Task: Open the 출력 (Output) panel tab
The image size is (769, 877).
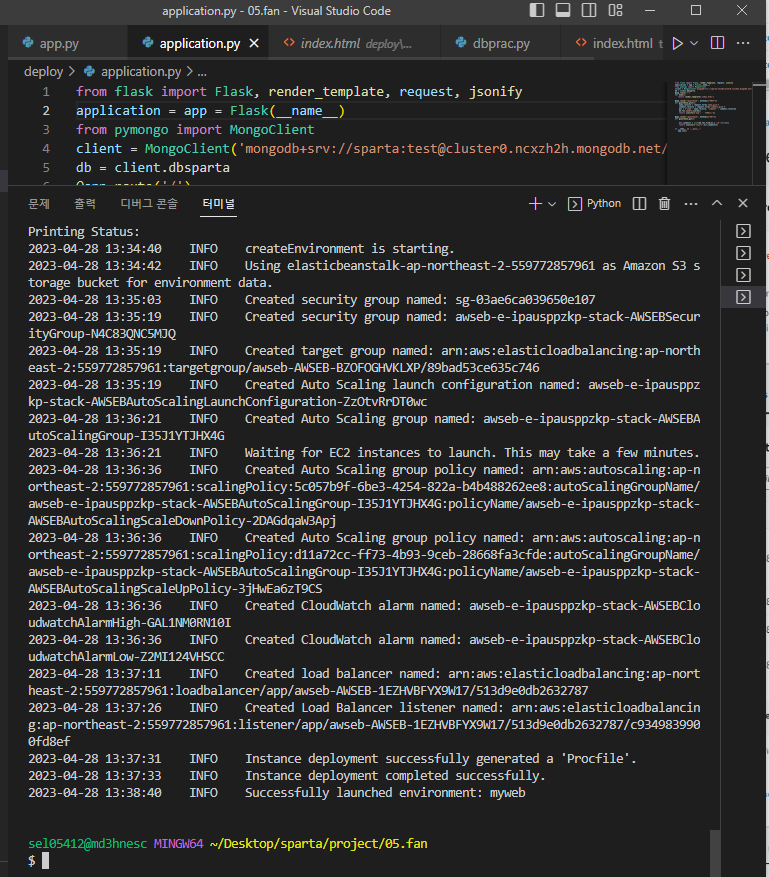Action: tap(85, 204)
